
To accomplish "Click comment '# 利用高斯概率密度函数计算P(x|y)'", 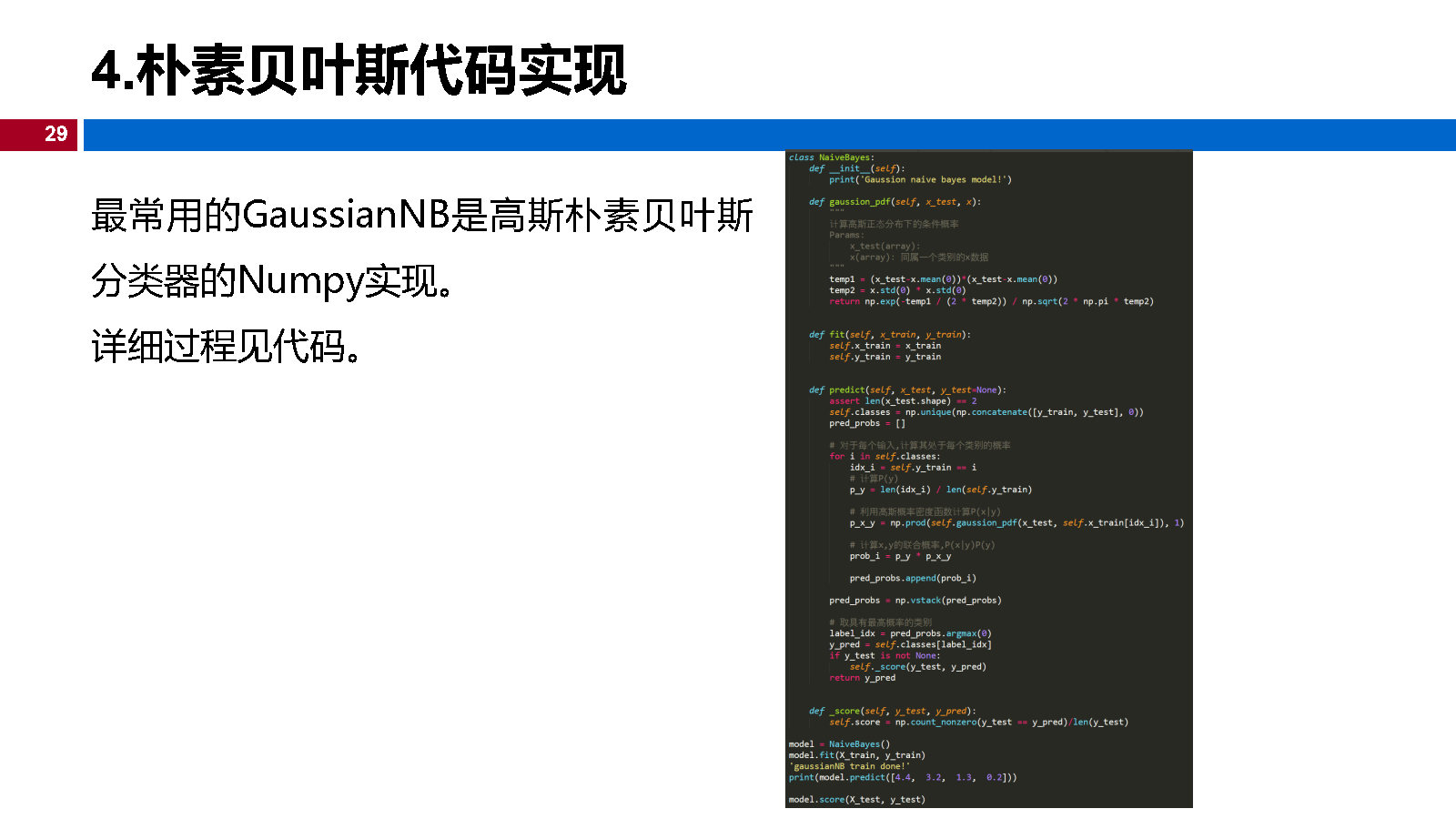I will tap(925, 511).
